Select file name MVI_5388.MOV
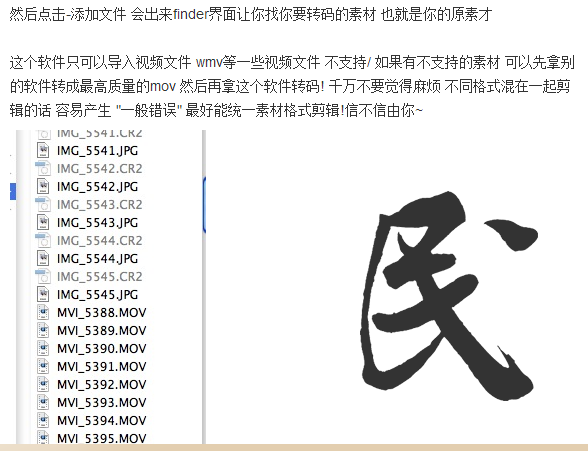 pyautogui.click(x=102, y=313)
